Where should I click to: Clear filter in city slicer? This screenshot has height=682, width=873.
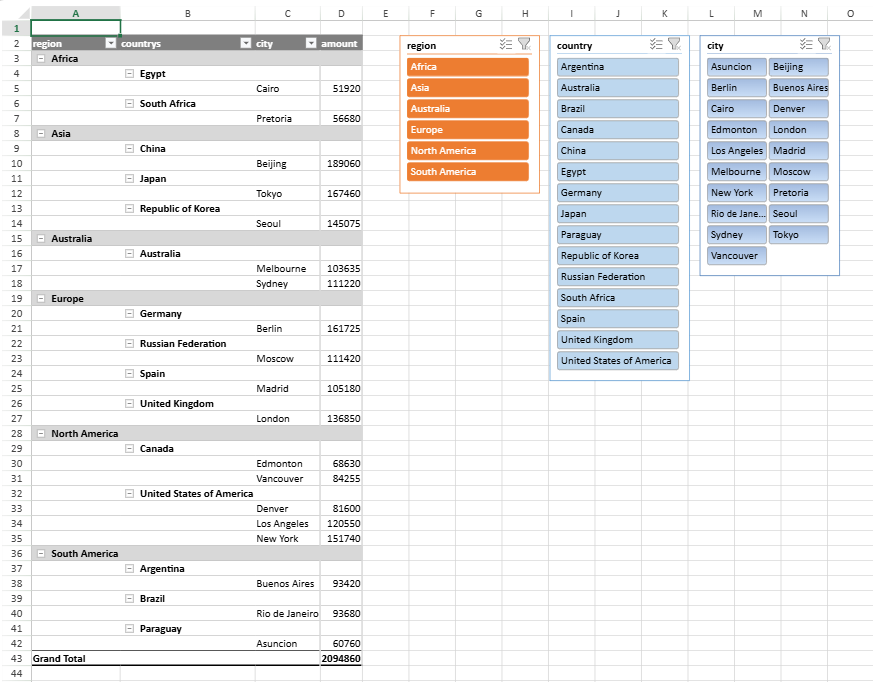(825, 44)
